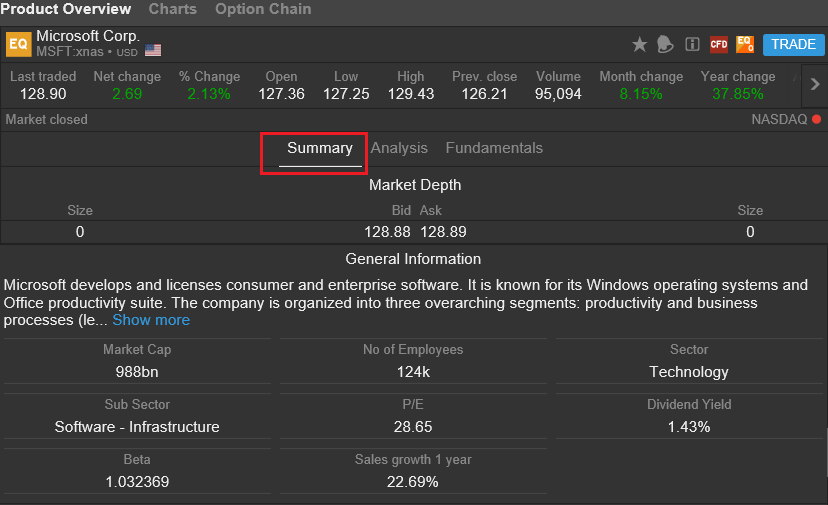Viewport: 828px width, 505px height.
Task: Click Sales growth 1 year value 22.69%
Action: (x=412, y=482)
